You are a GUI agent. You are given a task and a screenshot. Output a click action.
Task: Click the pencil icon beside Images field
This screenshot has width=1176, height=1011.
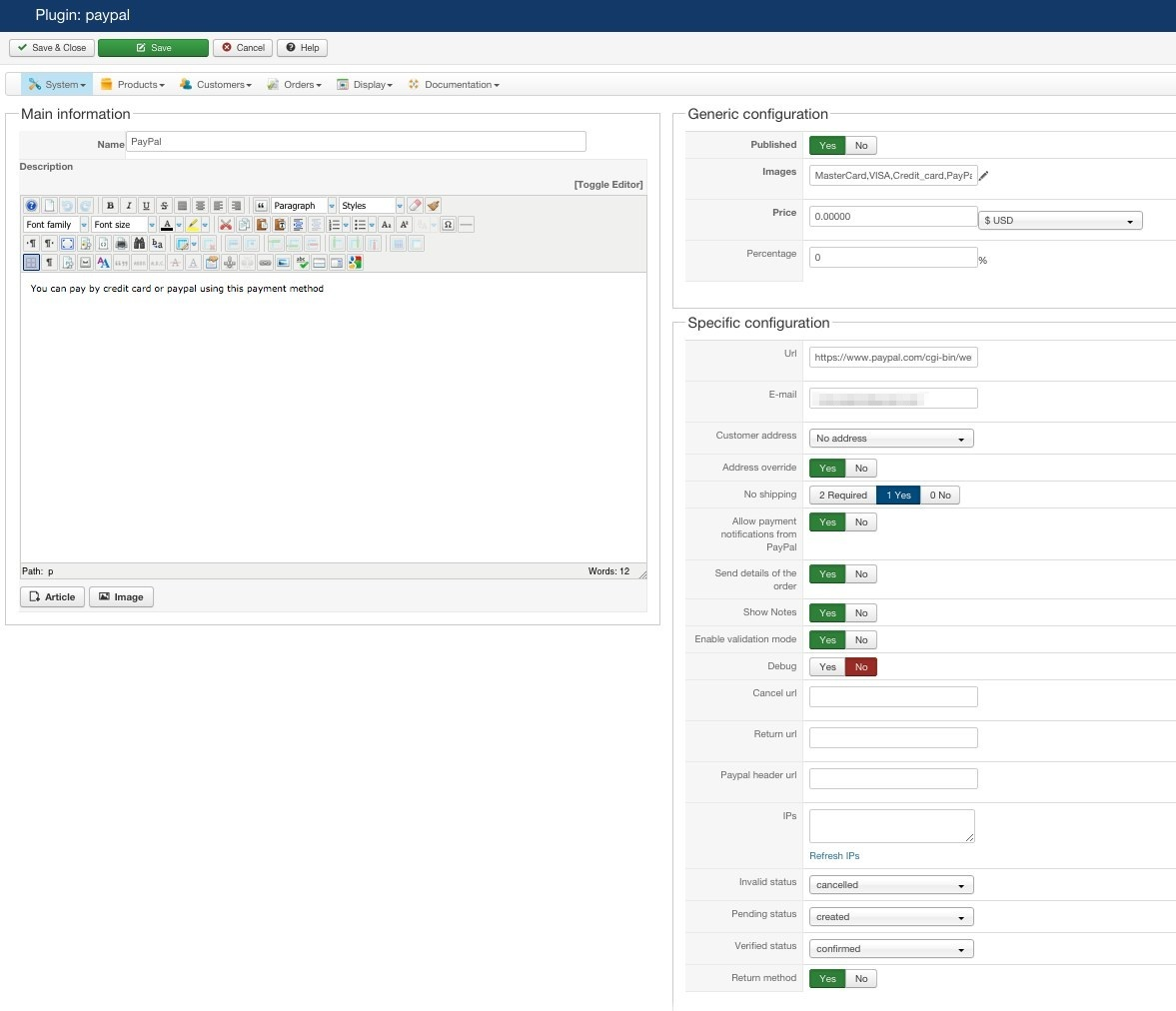tap(984, 176)
